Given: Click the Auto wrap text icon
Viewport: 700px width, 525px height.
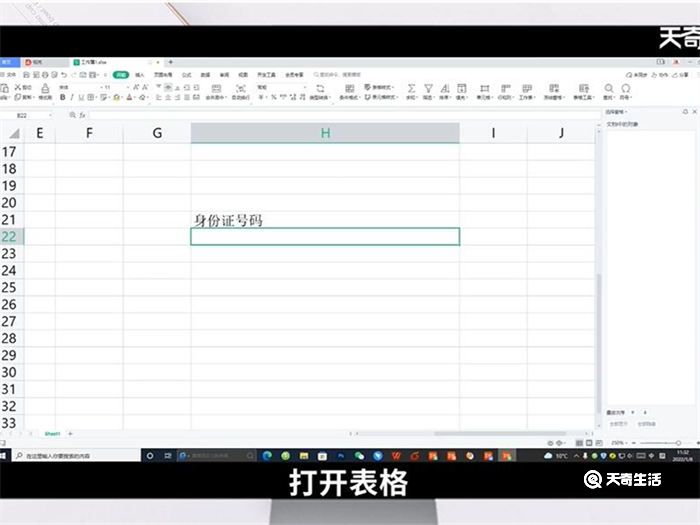Looking at the screenshot, I should (x=241, y=88).
